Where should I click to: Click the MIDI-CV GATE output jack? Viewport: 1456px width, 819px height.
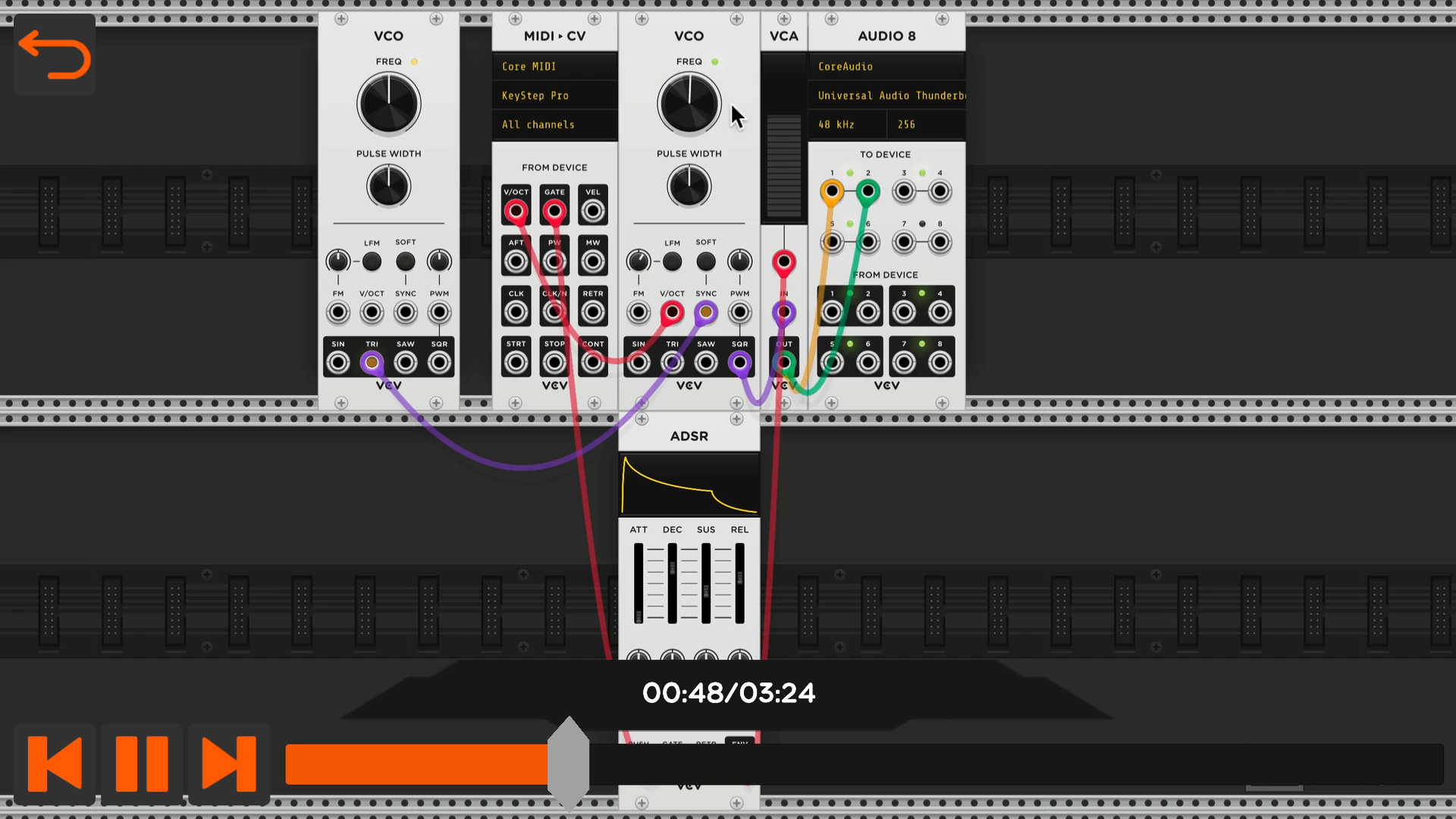pyautogui.click(x=554, y=212)
